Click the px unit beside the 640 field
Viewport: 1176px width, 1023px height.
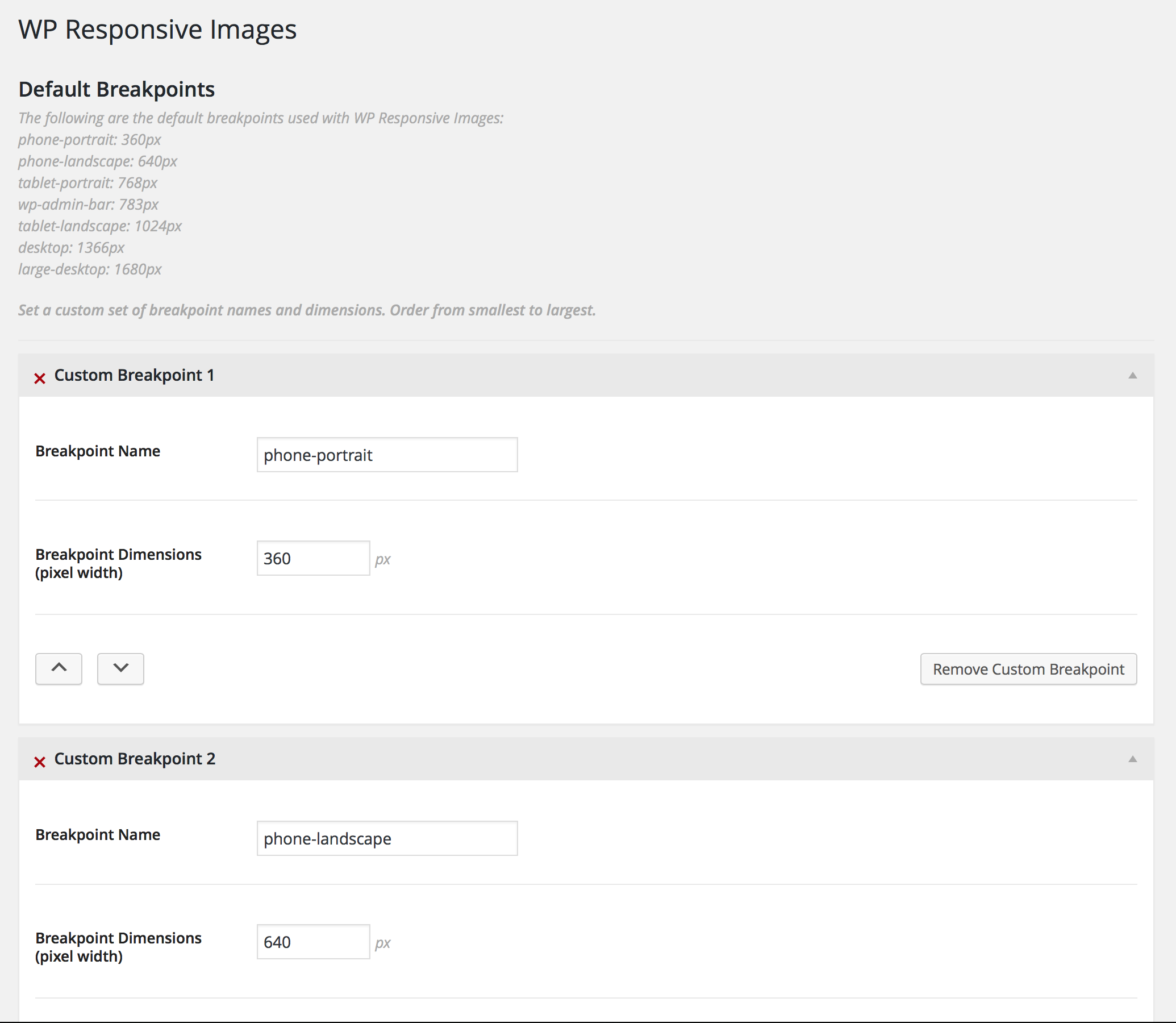[x=382, y=943]
